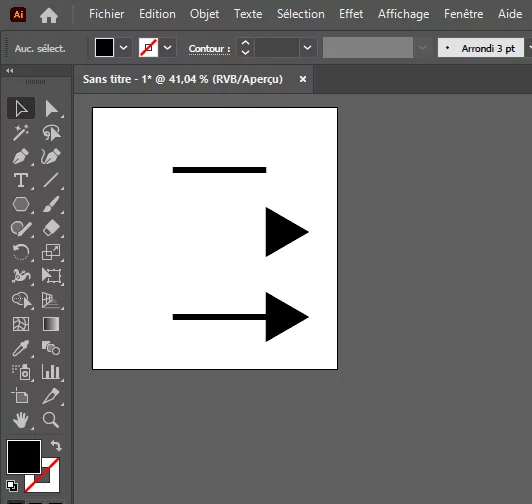Reset to default fill and stroke

[x=12, y=486]
